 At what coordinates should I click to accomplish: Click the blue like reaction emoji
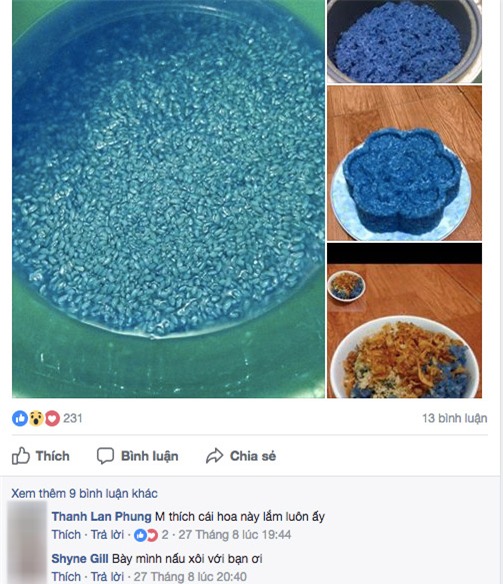(20, 418)
